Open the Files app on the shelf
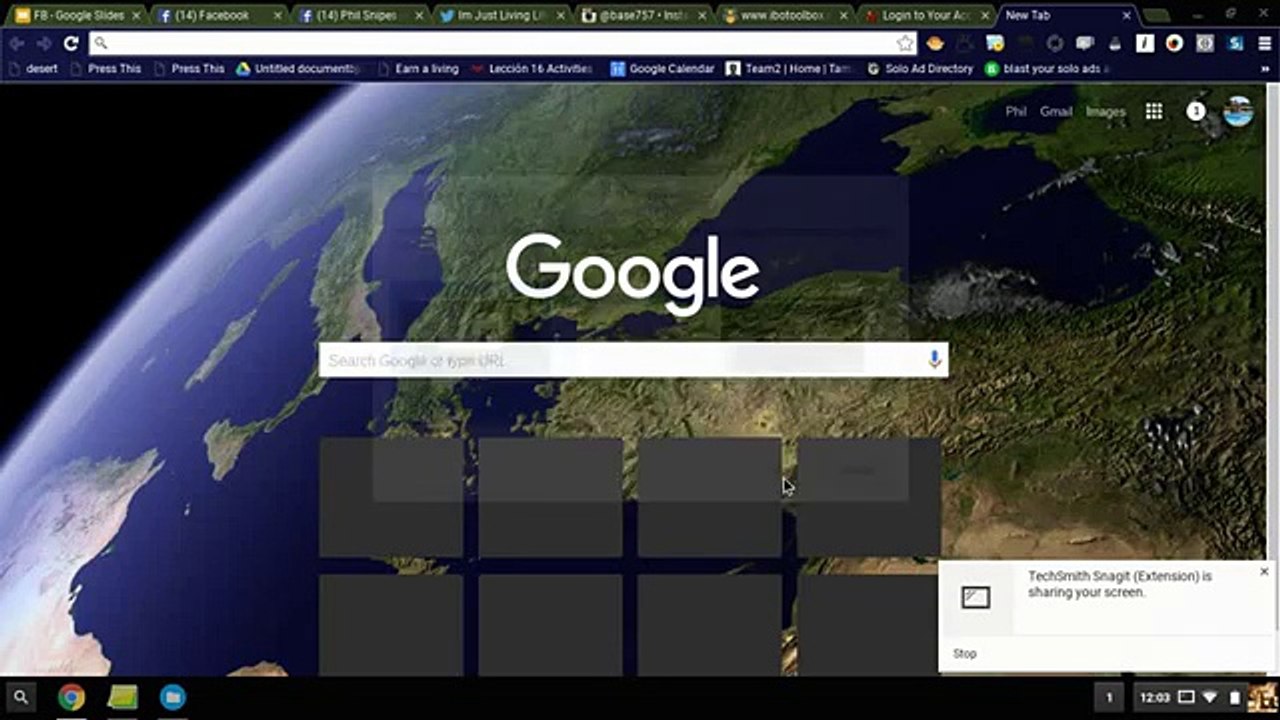1280x720 pixels. click(173, 697)
